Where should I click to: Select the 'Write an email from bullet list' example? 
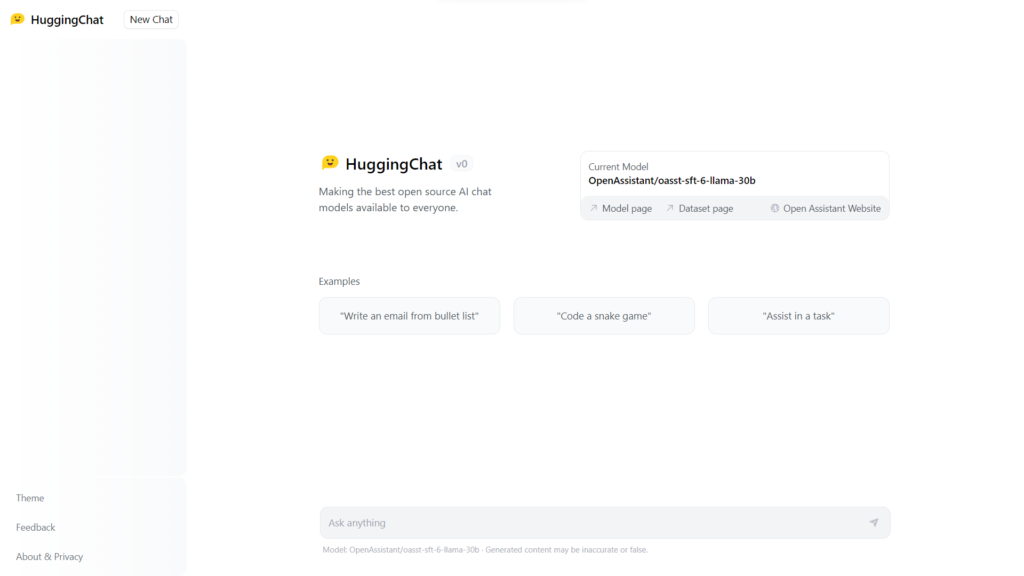click(x=409, y=315)
